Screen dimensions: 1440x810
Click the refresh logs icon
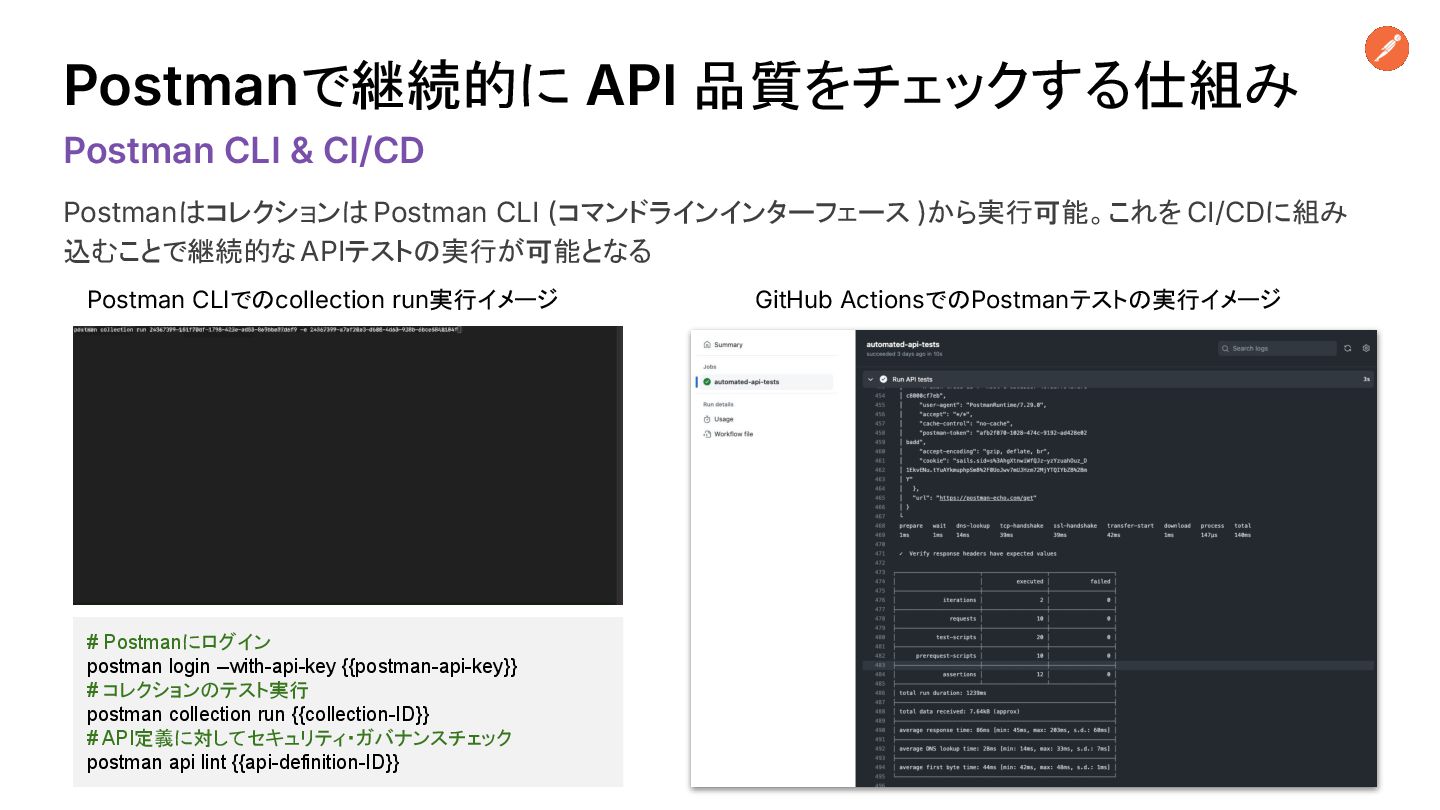click(1348, 348)
